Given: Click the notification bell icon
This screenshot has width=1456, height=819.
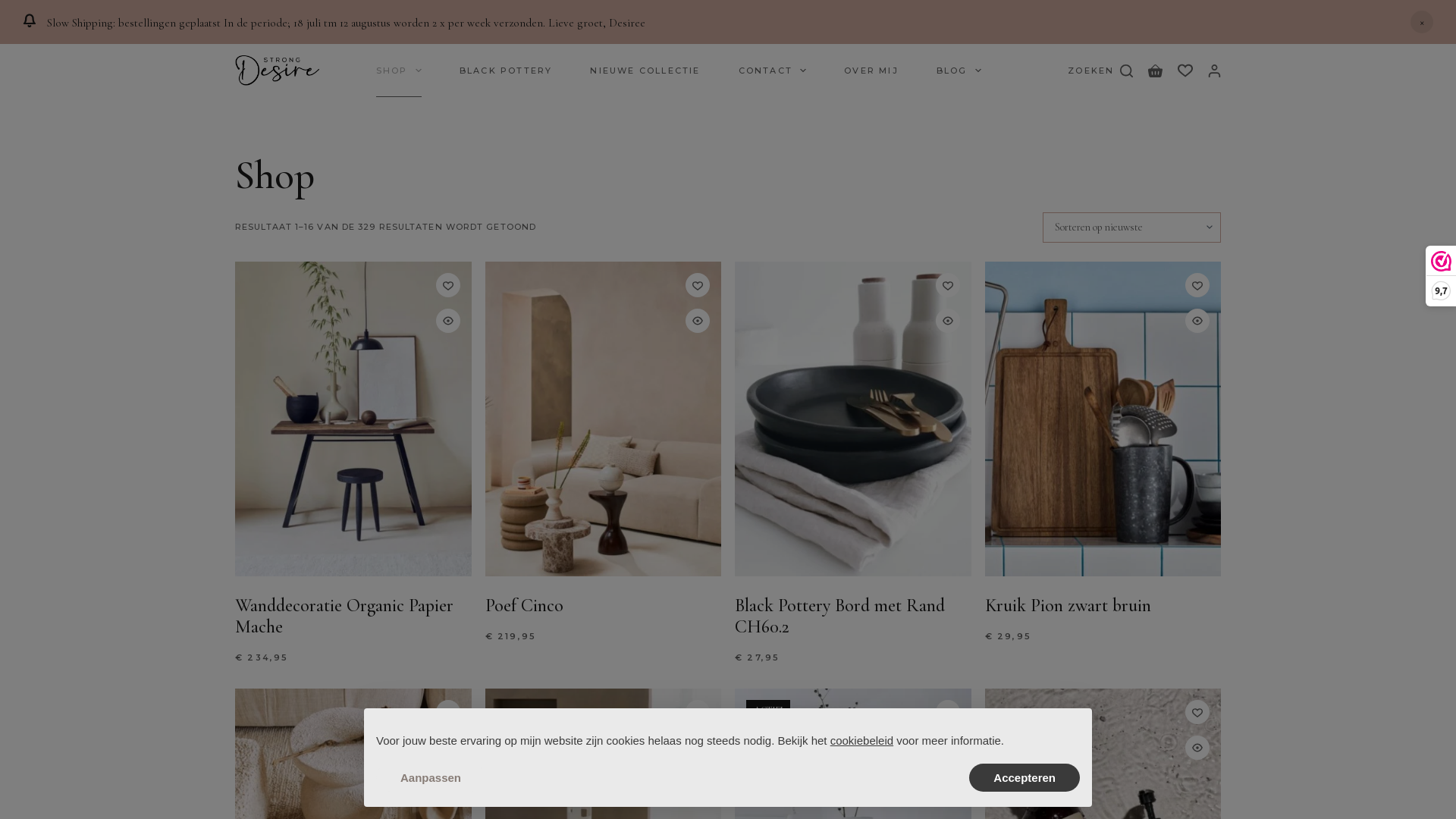Looking at the screenshot, I should 30,21.
